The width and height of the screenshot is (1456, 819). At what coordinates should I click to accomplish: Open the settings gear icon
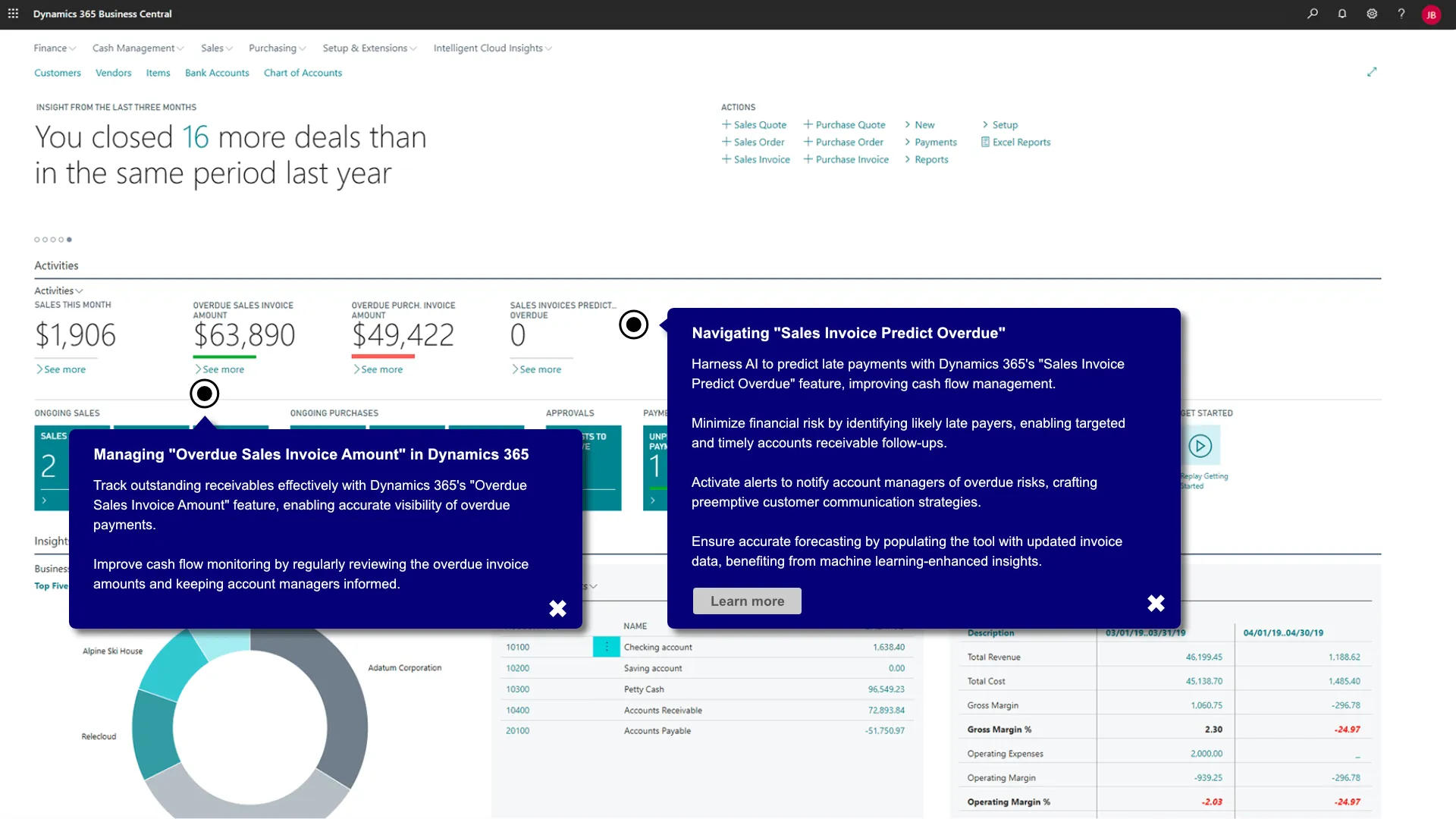pos(1372,14)
